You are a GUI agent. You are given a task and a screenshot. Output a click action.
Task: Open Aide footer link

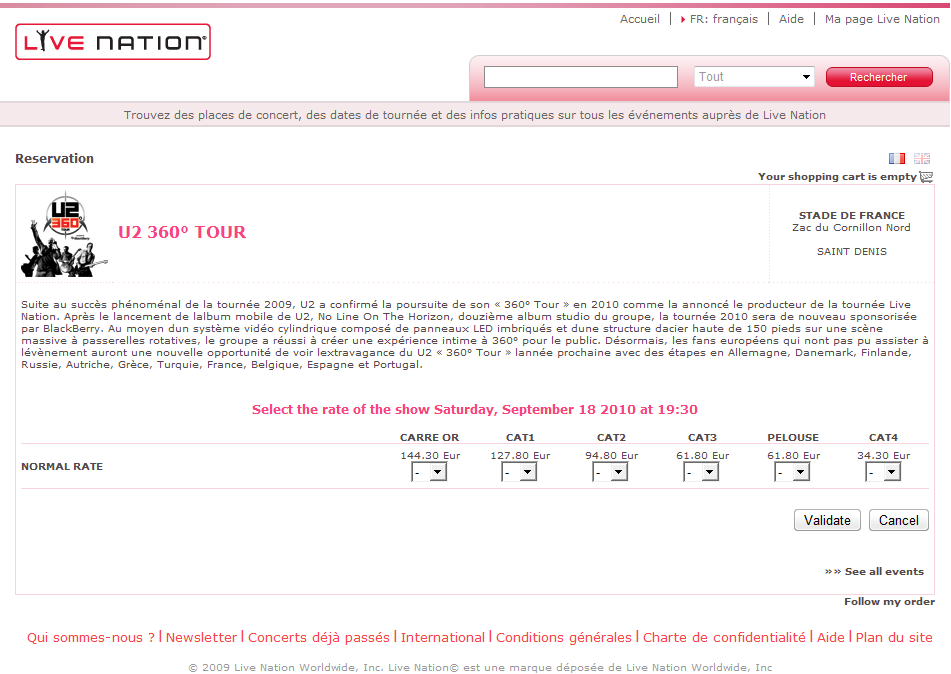click(831, 638)
